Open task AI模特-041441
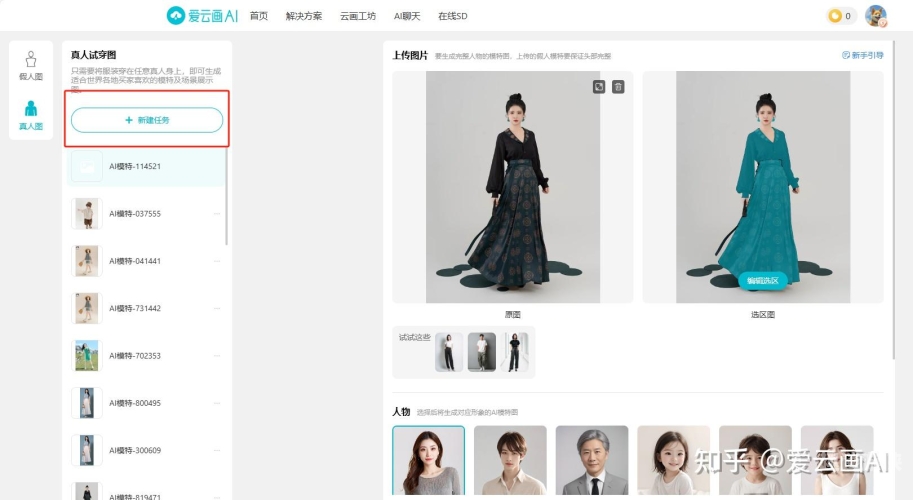 pyautogui.click(x=146, y=261)
